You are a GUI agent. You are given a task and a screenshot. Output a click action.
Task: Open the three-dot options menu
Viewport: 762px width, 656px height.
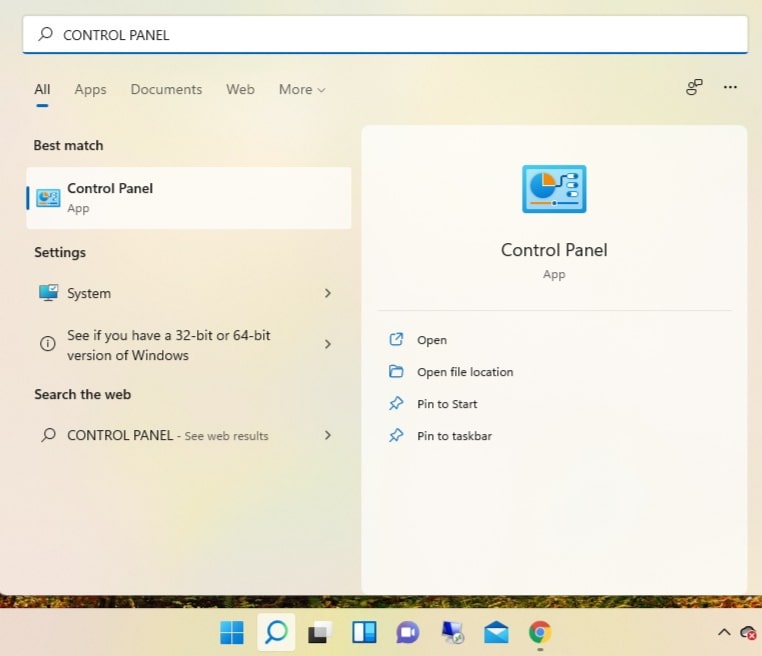pos(730,87)
